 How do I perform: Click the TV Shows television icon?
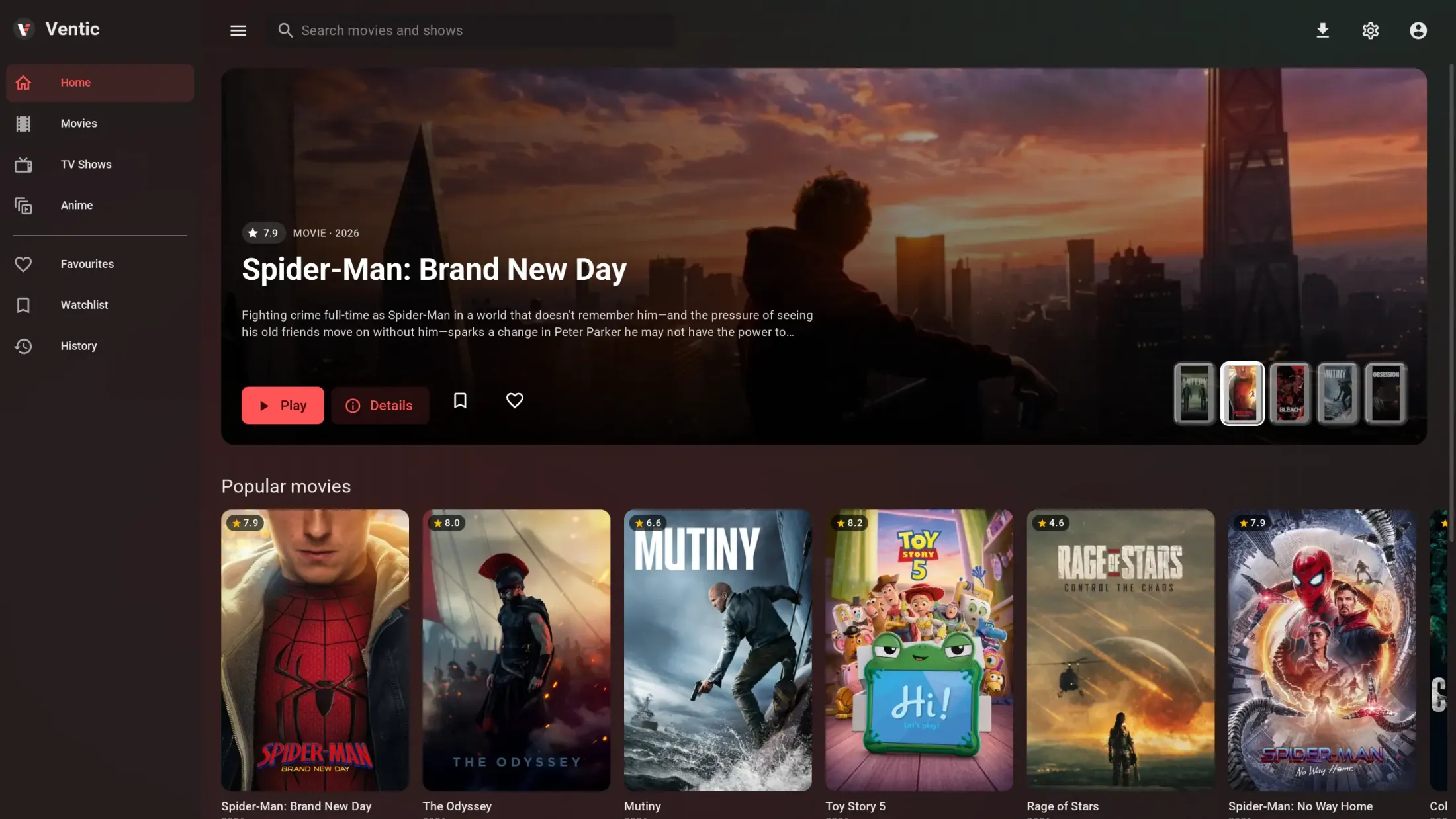point(23,165)
